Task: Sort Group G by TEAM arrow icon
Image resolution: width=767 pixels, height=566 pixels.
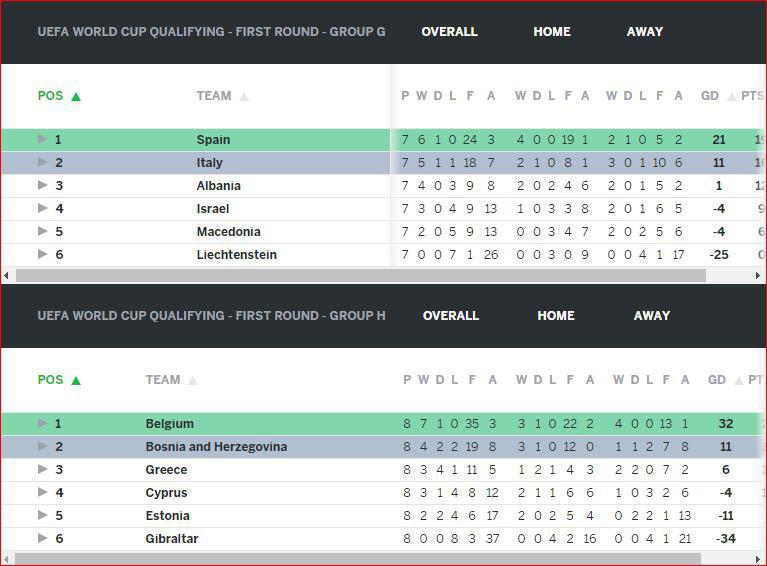Action: (x=244, y=97)
